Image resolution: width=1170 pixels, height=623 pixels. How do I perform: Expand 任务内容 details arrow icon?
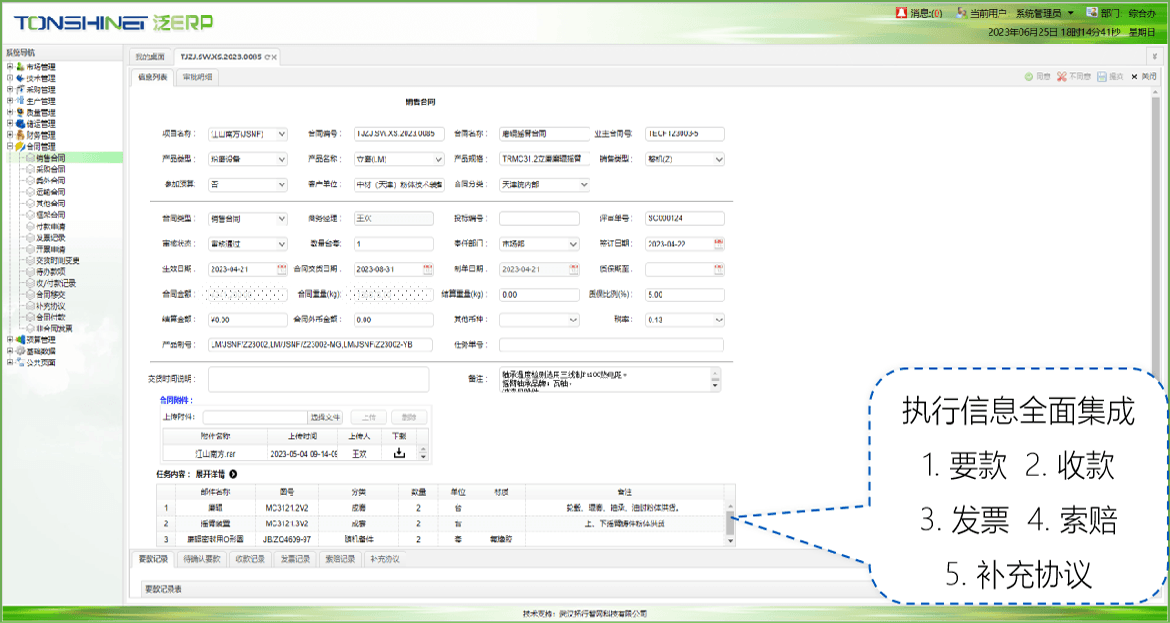point(233,474)
